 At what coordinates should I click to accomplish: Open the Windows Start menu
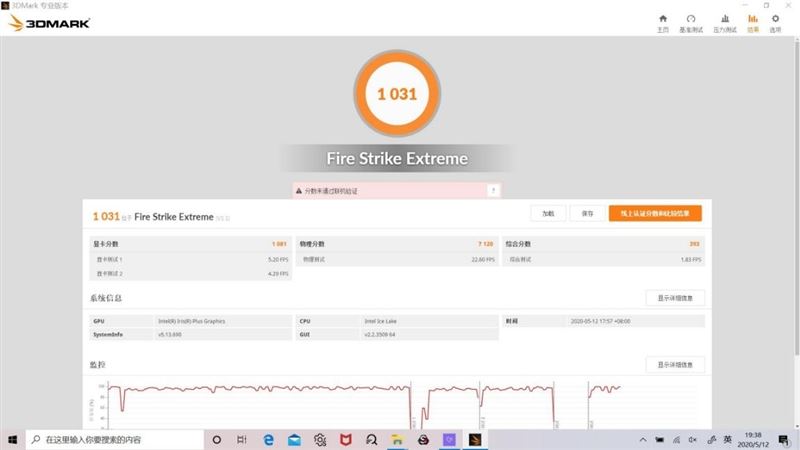pos(13,439)
